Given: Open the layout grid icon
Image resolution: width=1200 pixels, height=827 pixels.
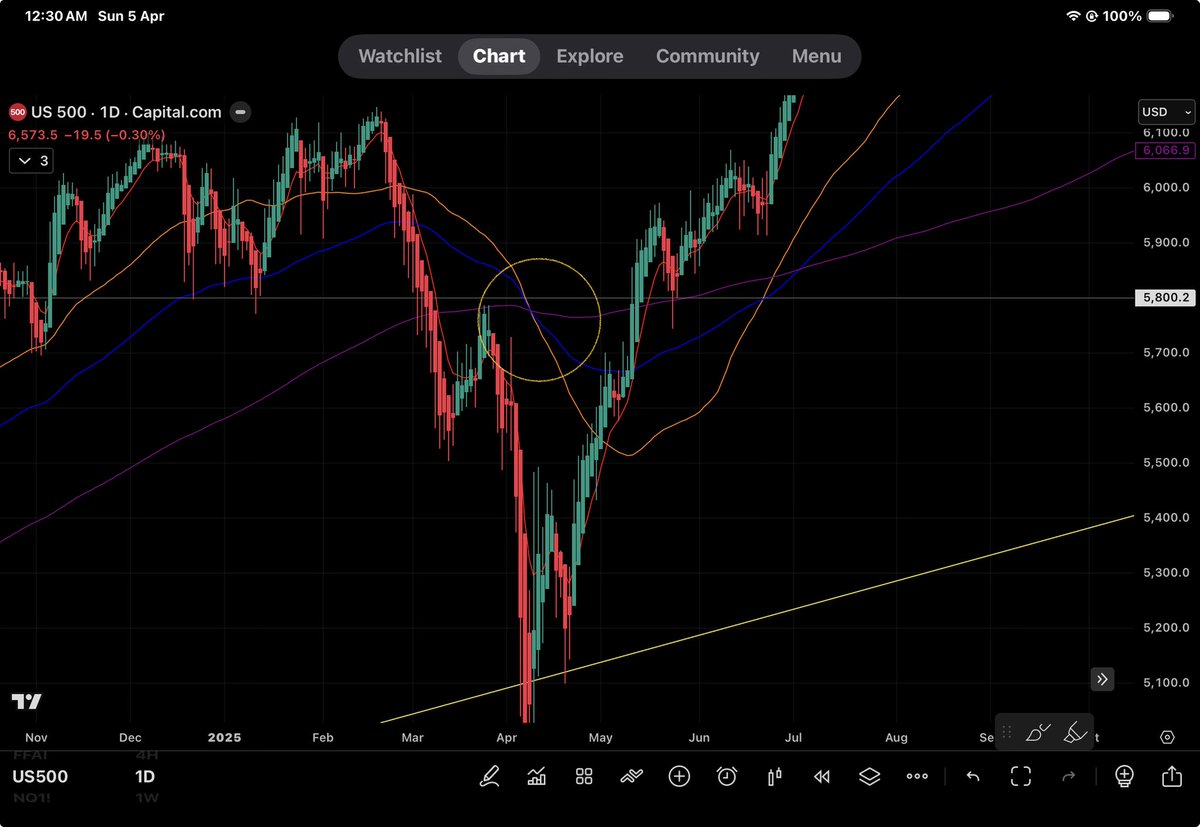Looking at the screenshot, I should pos(585,776).
